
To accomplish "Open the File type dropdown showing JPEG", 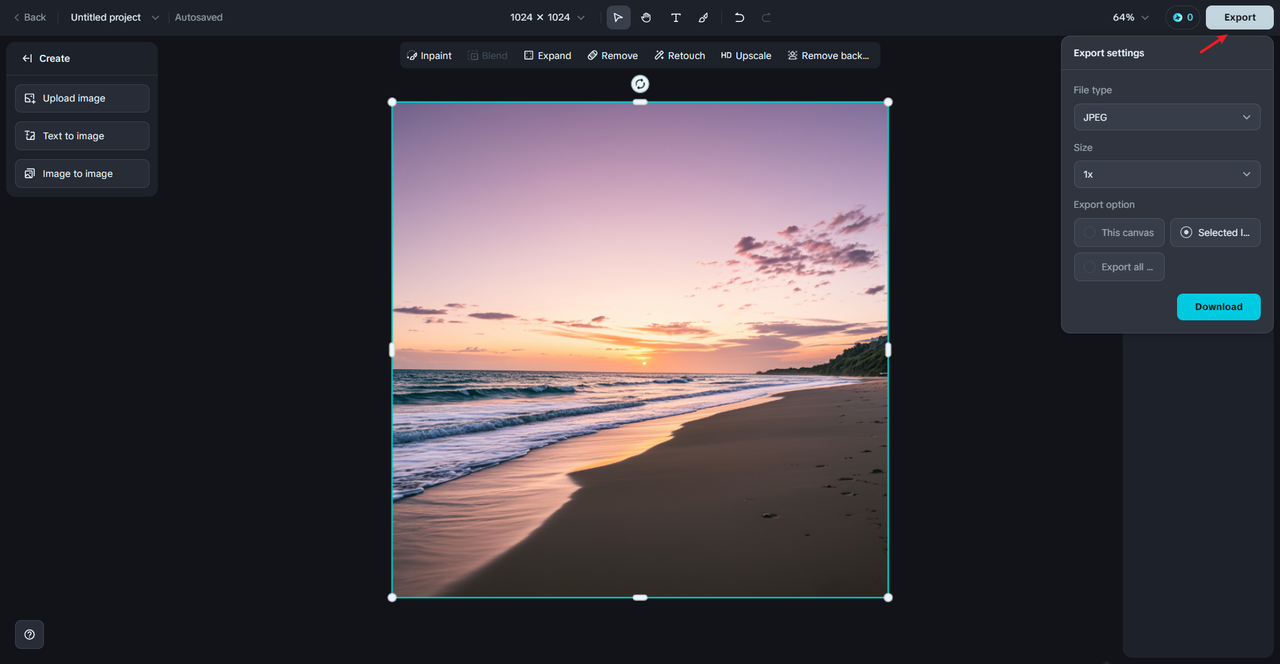I will [x=1166, y=117].
